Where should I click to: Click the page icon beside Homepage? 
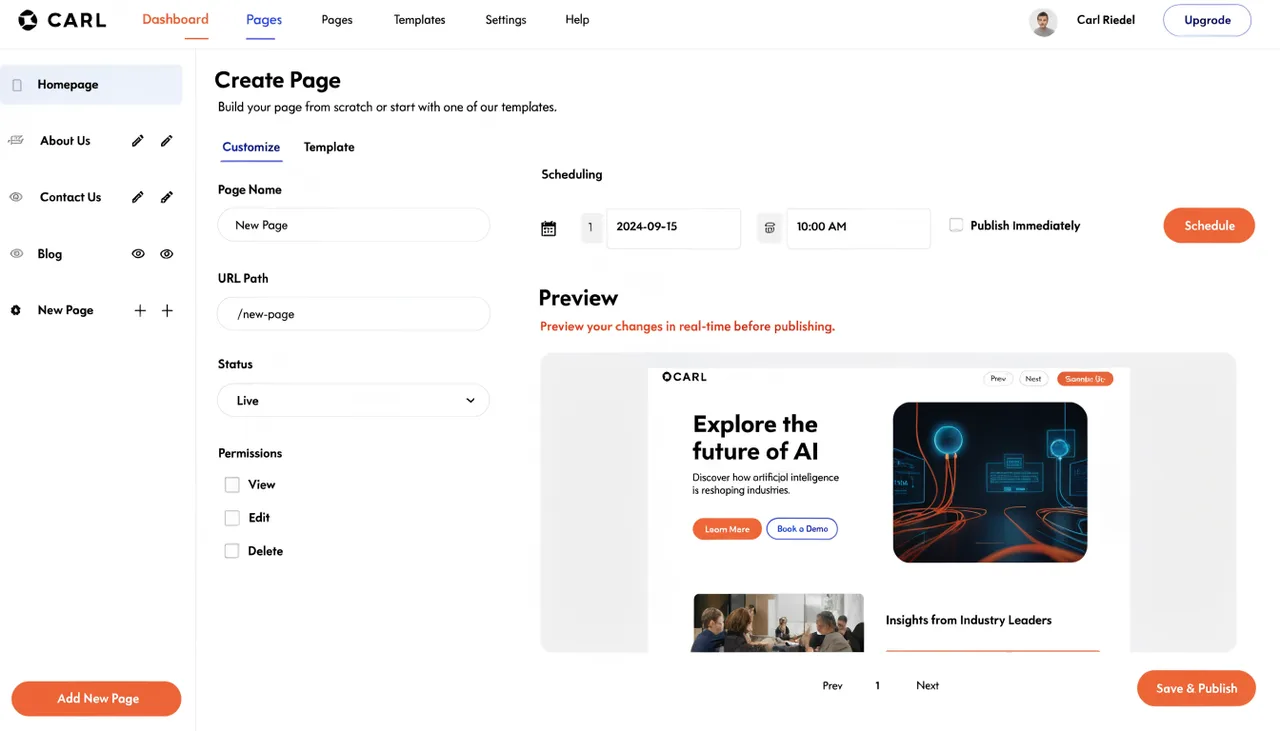[x=17, y=85]
